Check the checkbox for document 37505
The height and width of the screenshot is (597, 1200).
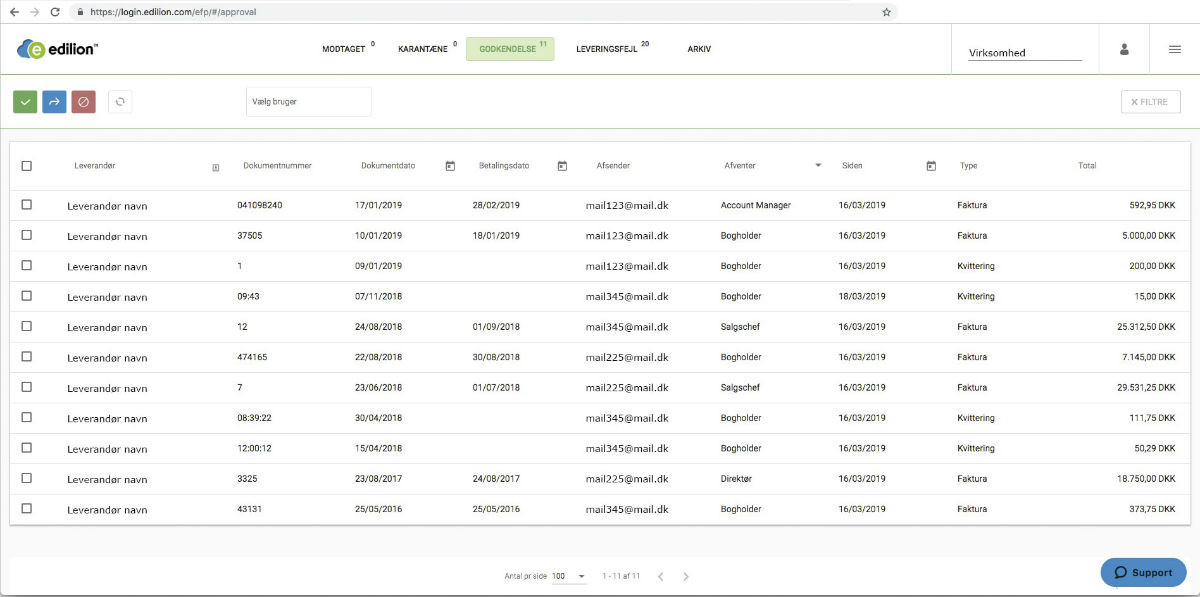click(27, 236)
